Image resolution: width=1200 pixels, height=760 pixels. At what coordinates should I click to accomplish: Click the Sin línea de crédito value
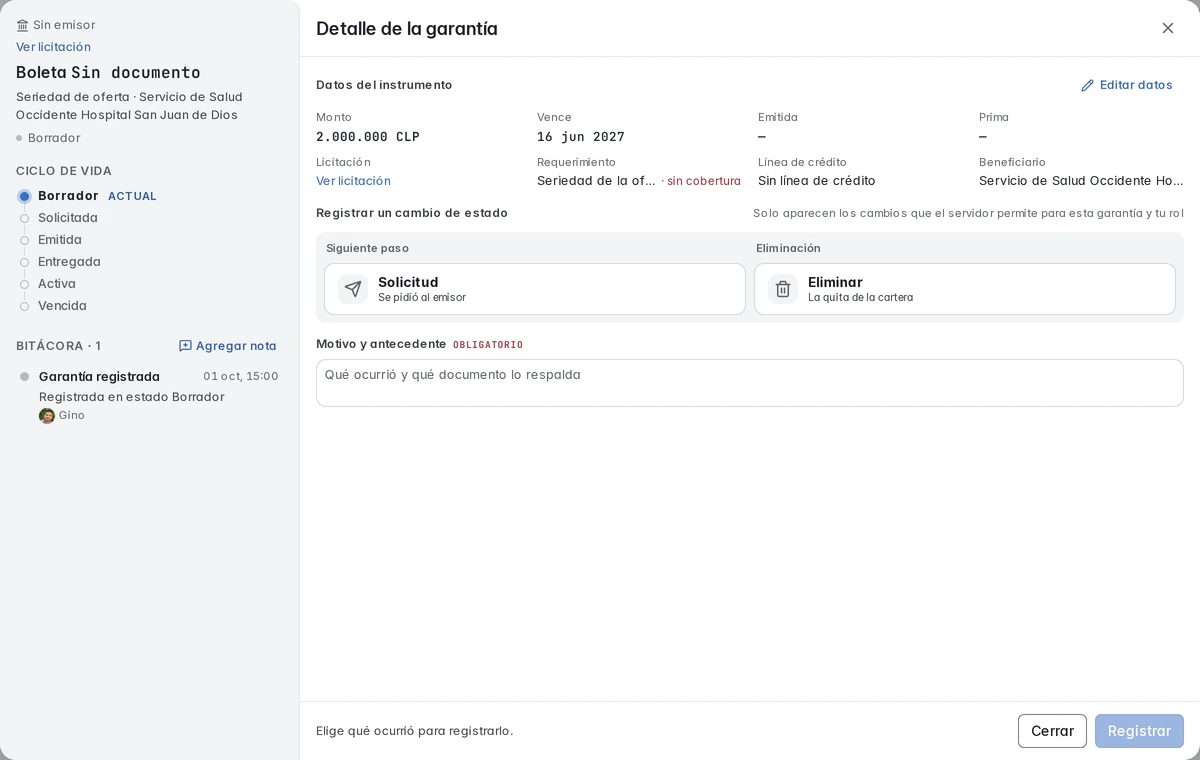click(816, 181)
